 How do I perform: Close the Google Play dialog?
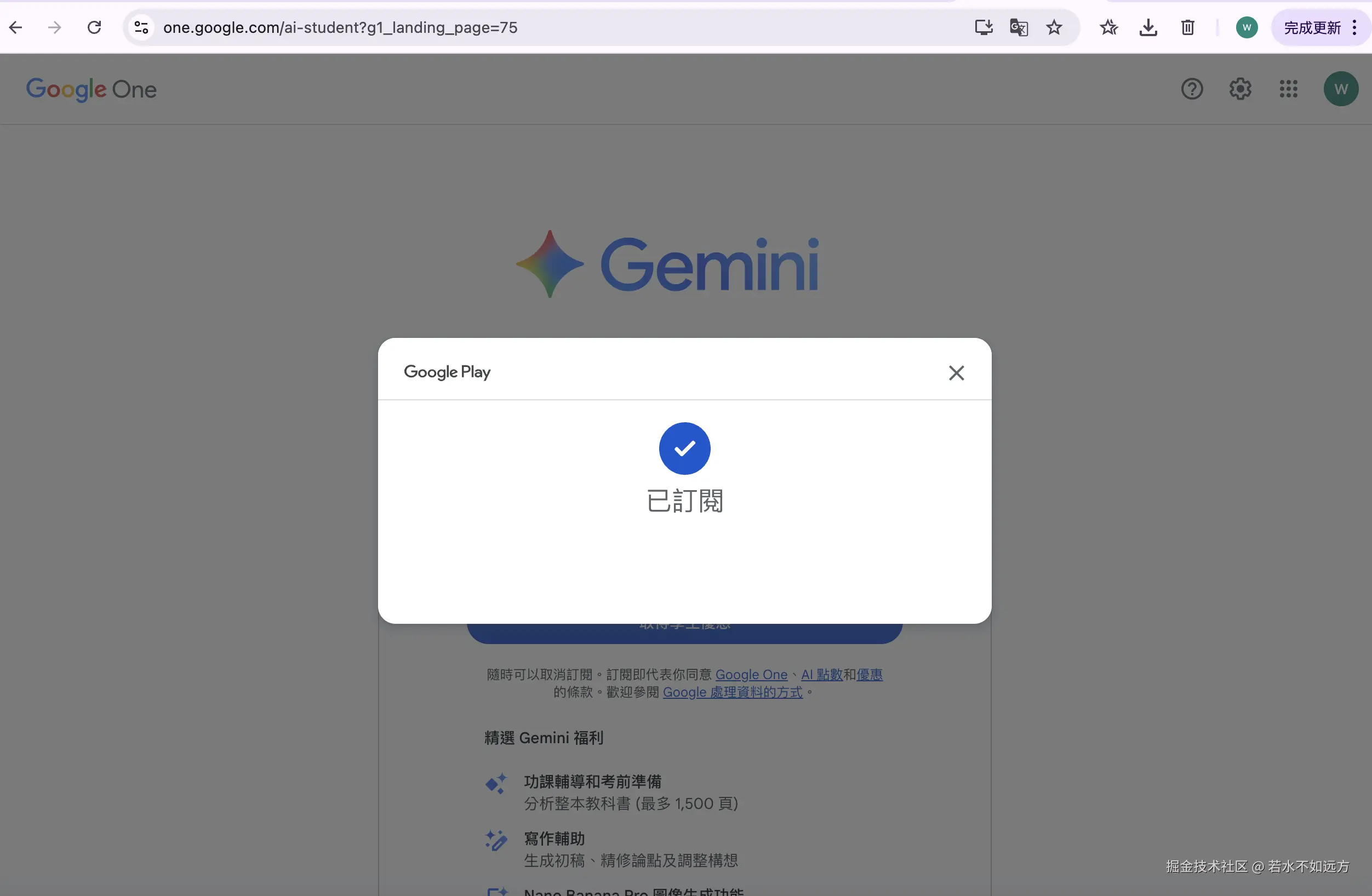click(x=956, y=373)
